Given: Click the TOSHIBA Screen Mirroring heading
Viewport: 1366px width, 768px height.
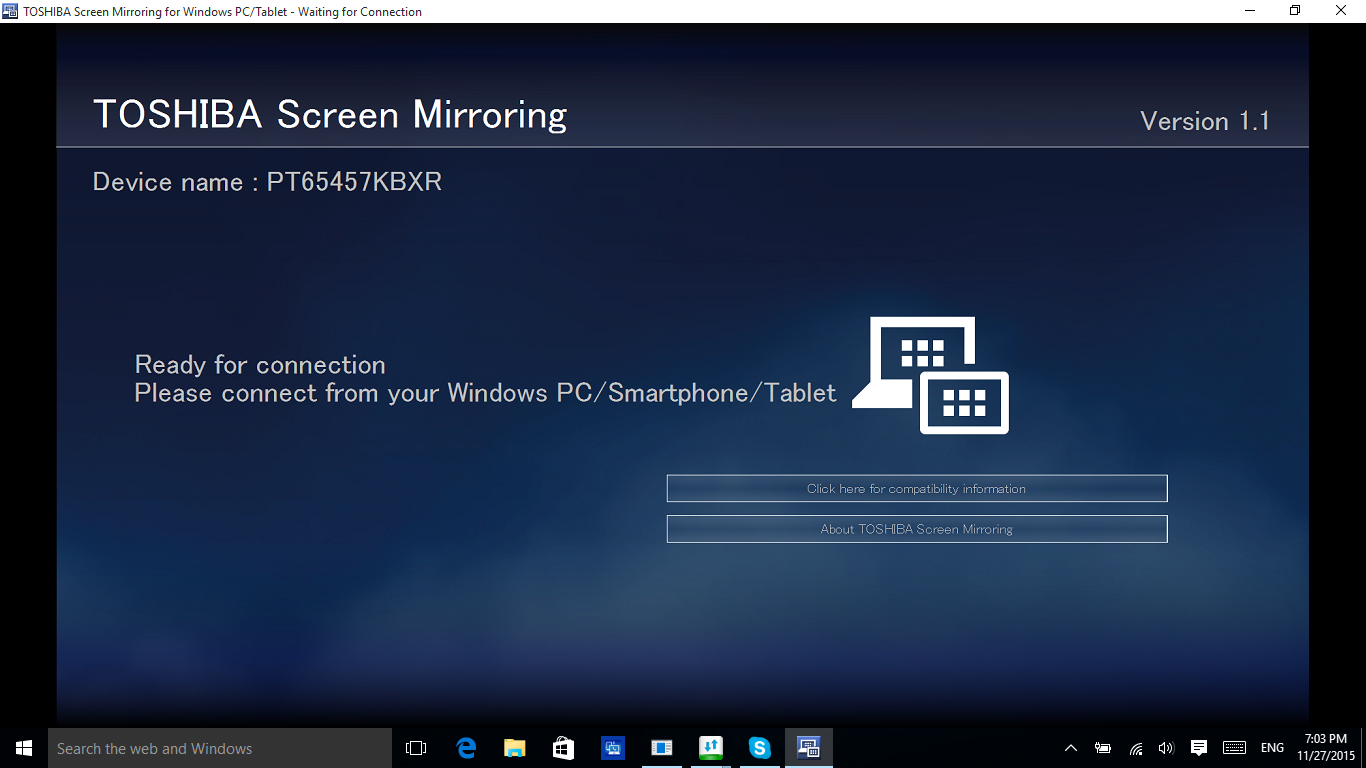Looking at the screenshot, I should [x=330, y=115].
